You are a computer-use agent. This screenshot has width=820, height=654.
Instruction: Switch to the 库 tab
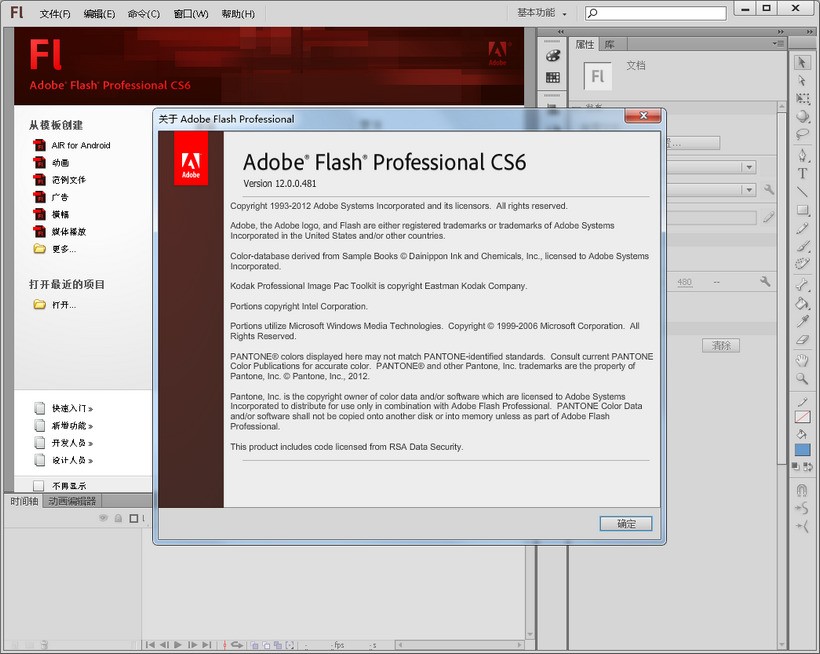point(611,44)
